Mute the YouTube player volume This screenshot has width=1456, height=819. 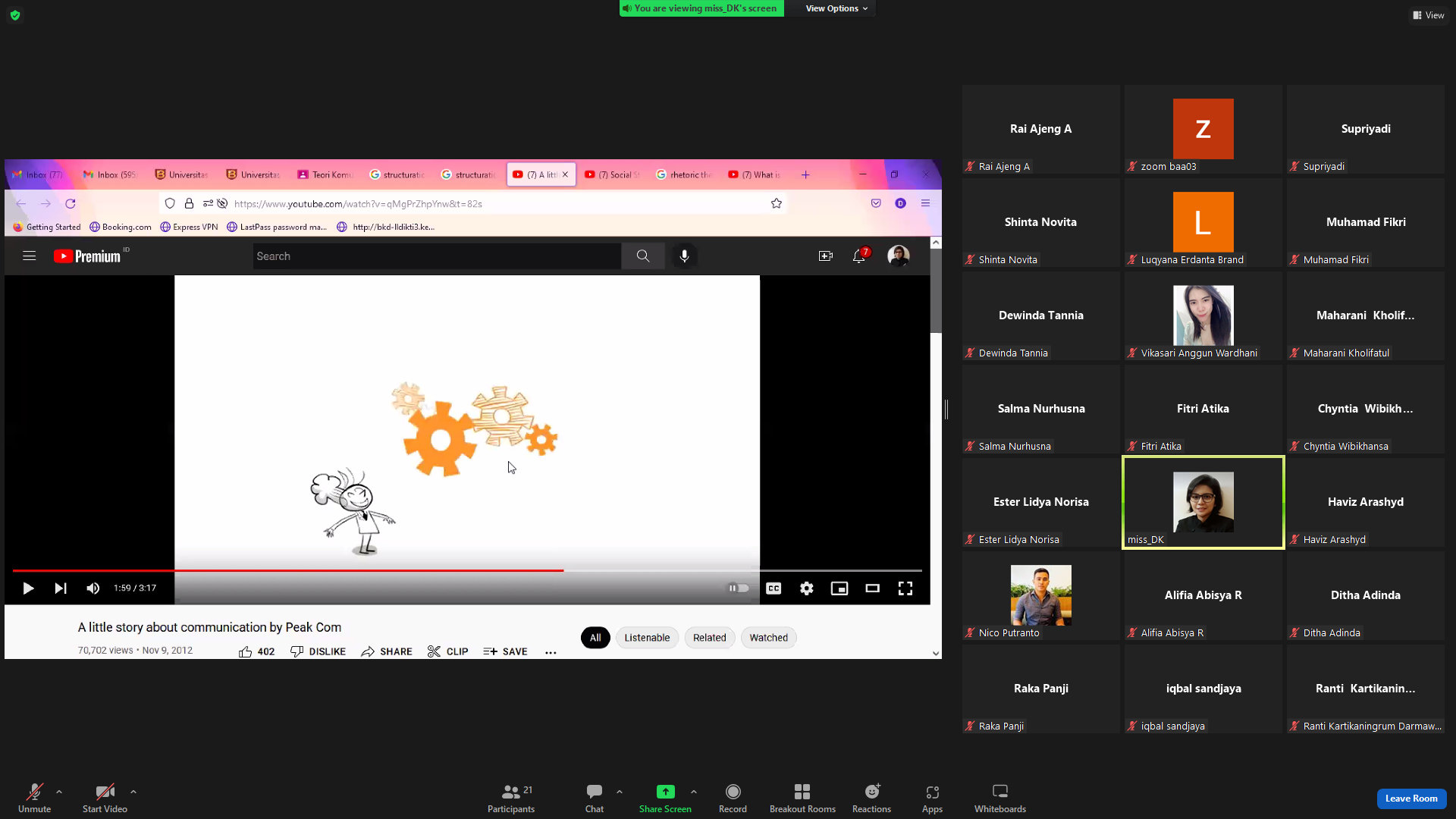click(x=93, y=588)
